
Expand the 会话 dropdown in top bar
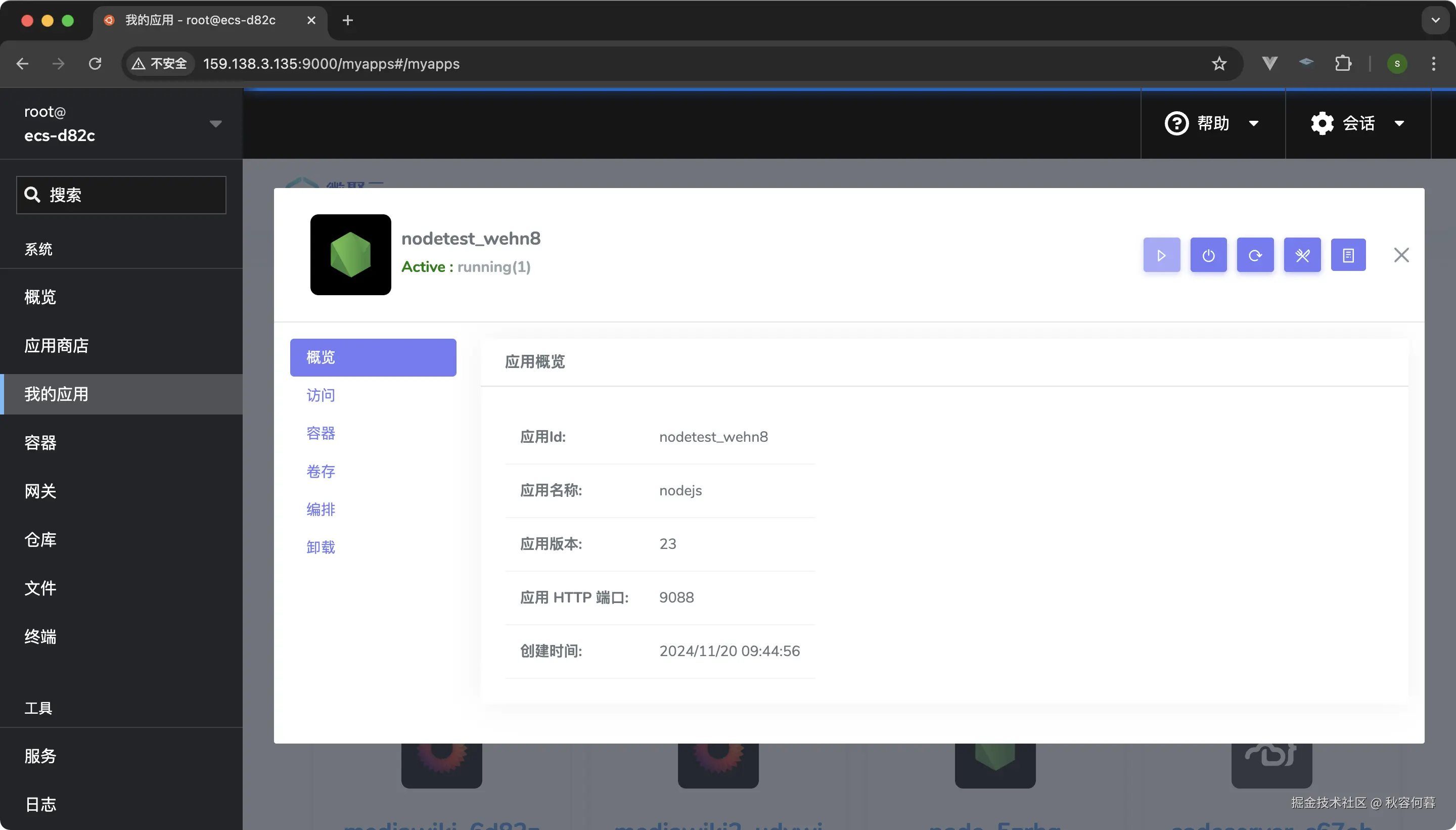(x=1400, y=123)
